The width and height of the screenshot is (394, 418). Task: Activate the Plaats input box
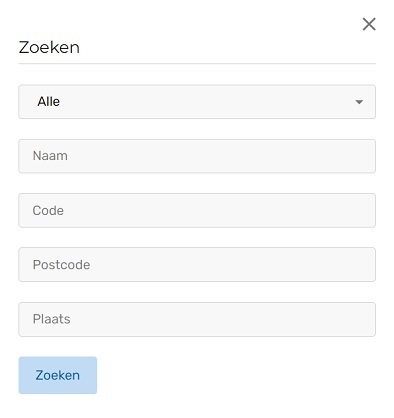pos(197,319)
